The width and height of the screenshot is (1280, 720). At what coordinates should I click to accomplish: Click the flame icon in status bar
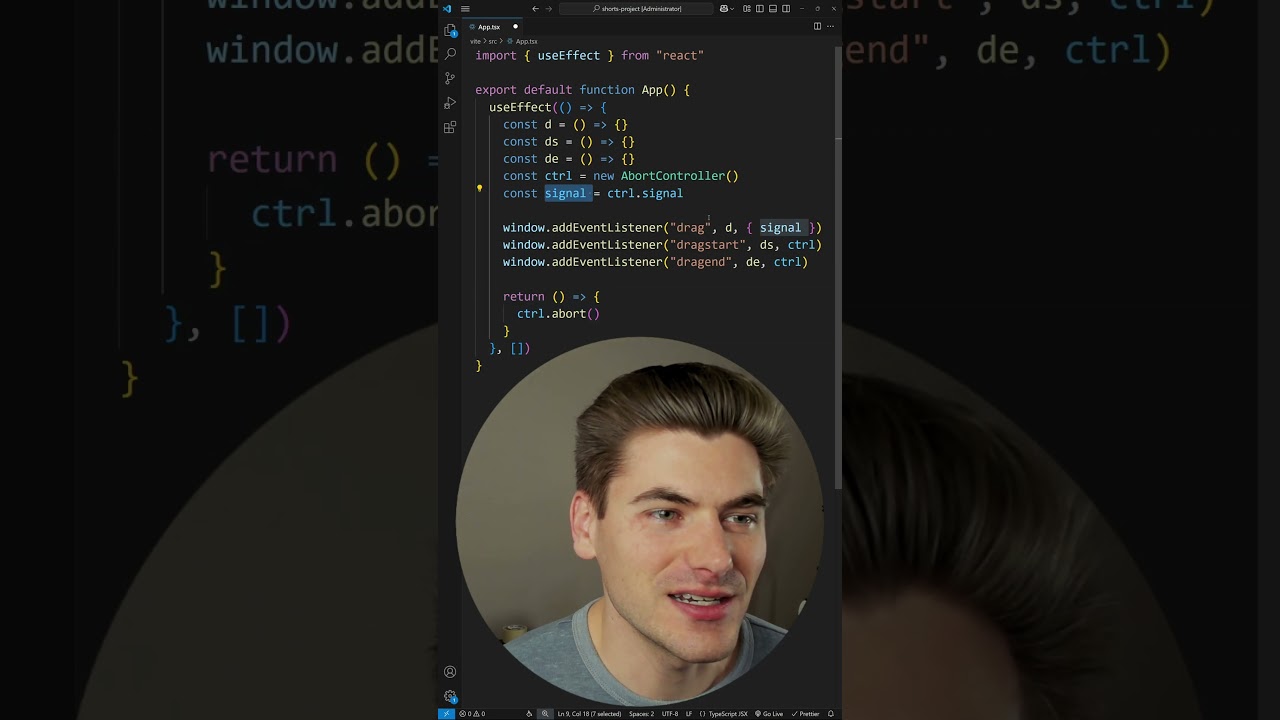coord(529,714)
